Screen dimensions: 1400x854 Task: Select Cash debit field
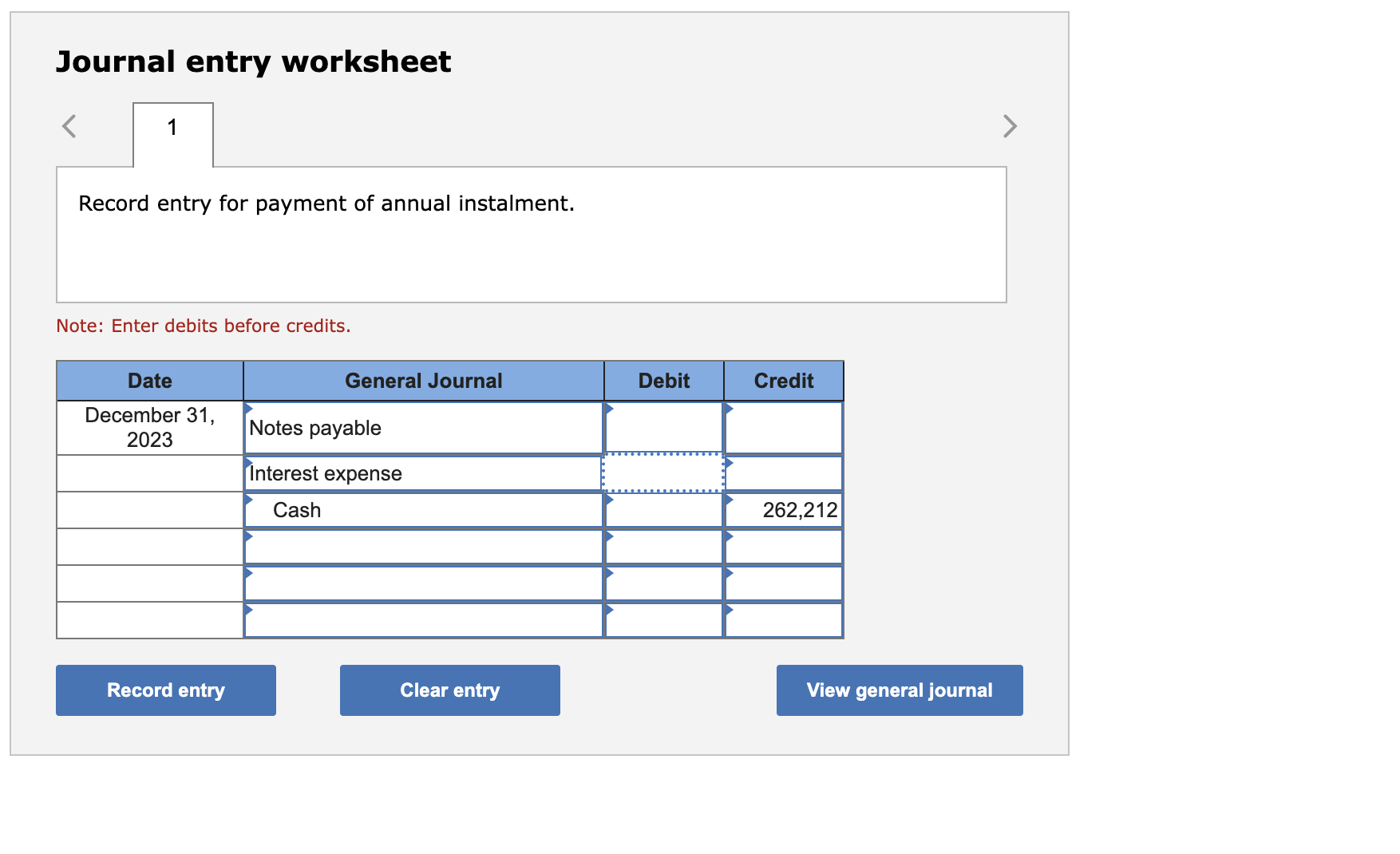click(x=664, y=510)
